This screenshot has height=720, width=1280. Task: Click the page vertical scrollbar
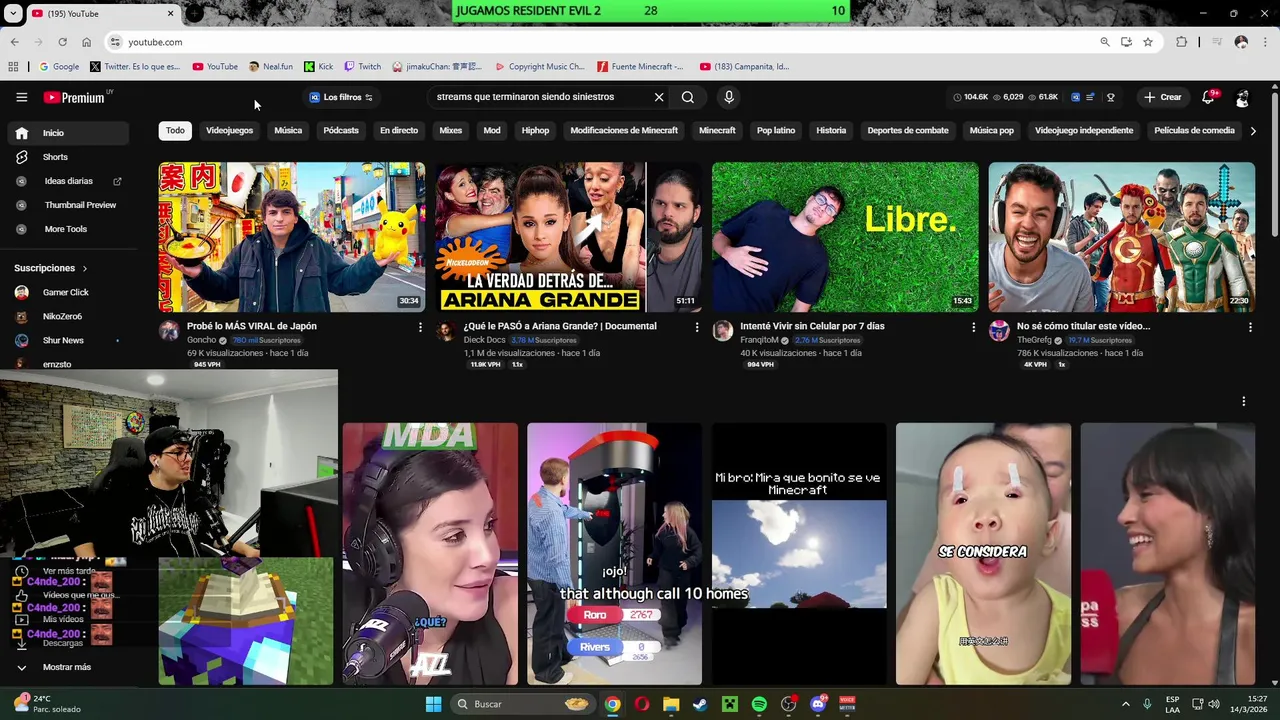pyautogui.click(x=1274, y=165)
